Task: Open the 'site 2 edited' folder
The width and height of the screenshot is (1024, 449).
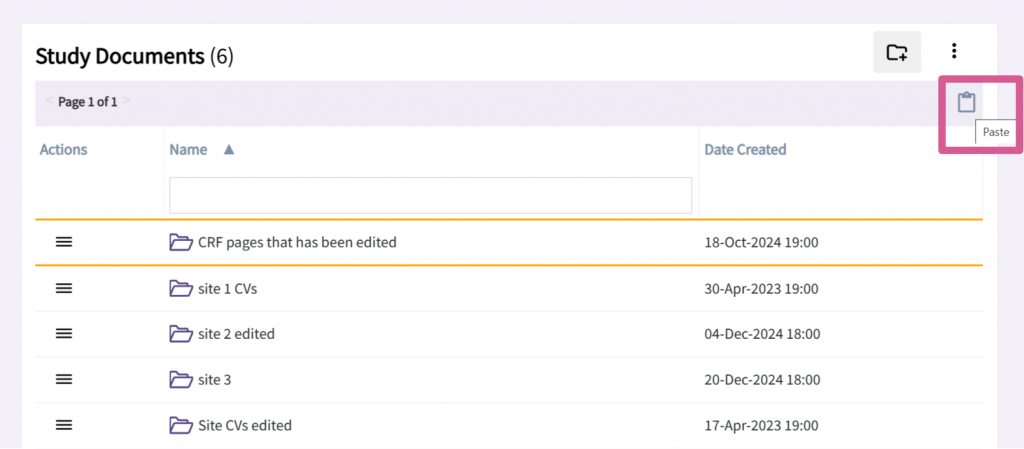Action: pos(236,333)
